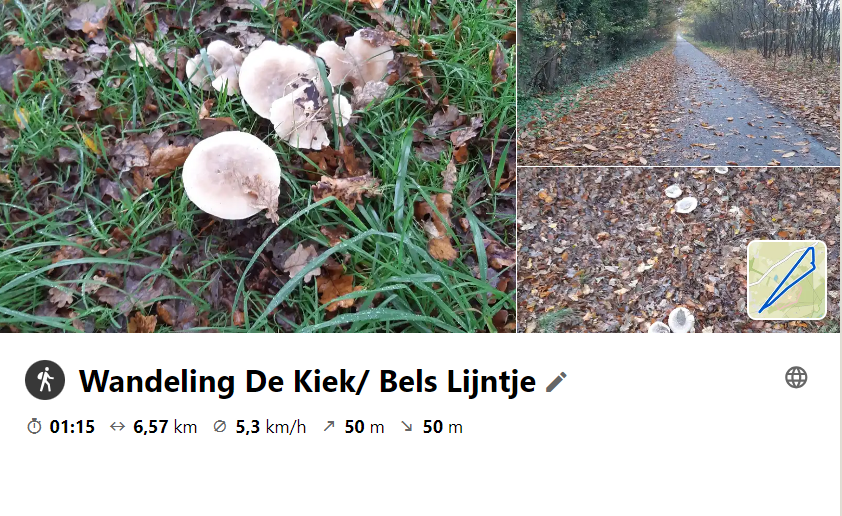The height and width of the screenshot is (516, 842).
Task: Click the 50 m ascent value
Action: pos(364,427)
